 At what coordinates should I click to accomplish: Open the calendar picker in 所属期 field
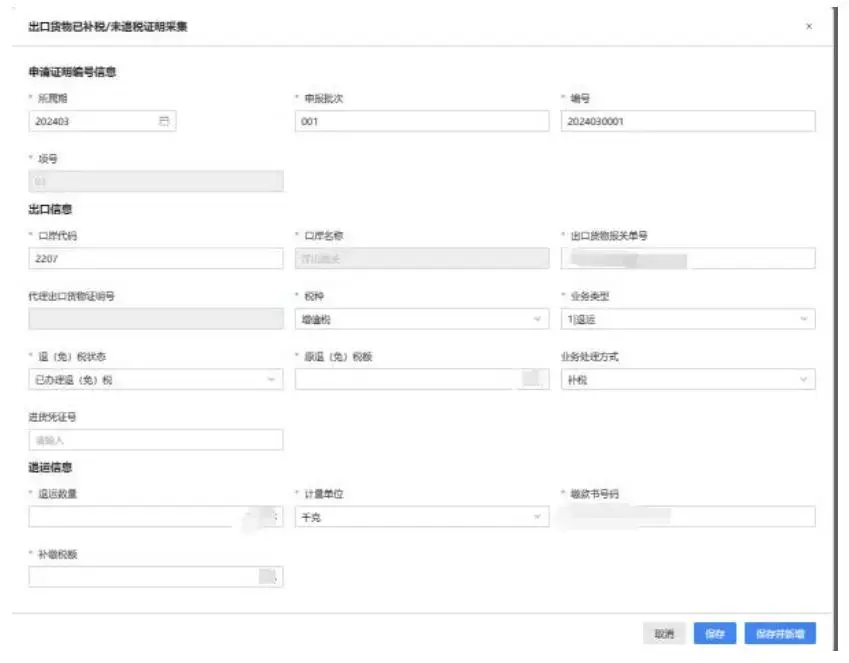point(164,121)
